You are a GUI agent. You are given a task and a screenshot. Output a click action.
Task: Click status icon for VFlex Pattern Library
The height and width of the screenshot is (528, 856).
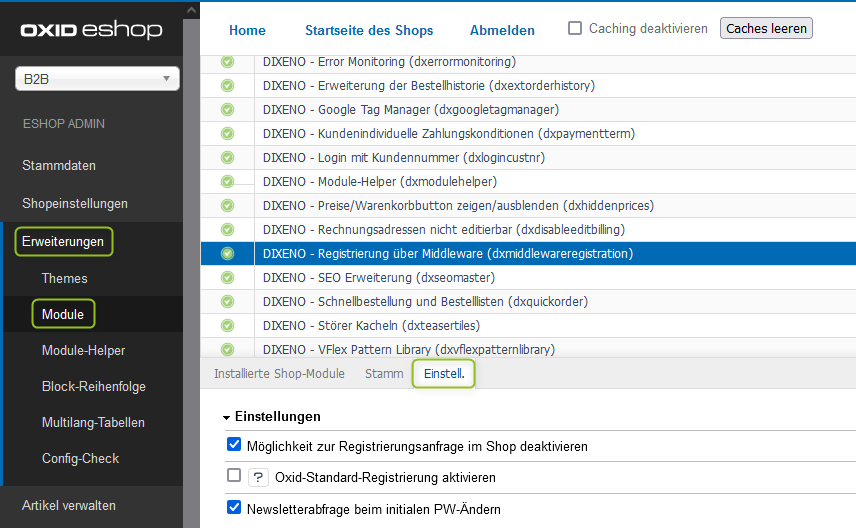[228, 349]
